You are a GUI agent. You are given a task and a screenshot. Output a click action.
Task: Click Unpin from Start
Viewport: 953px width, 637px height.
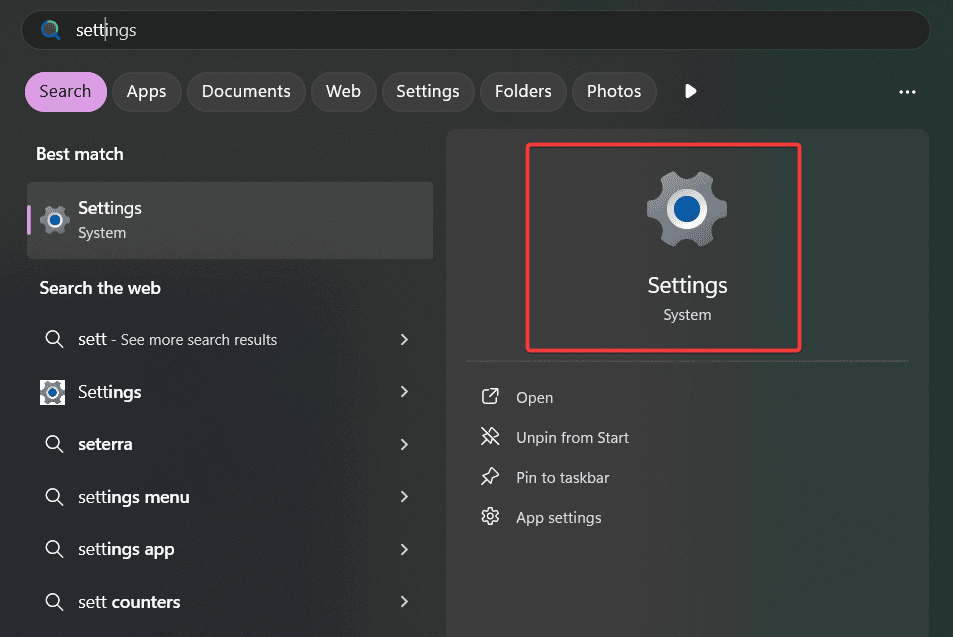[x=572, y=438]
